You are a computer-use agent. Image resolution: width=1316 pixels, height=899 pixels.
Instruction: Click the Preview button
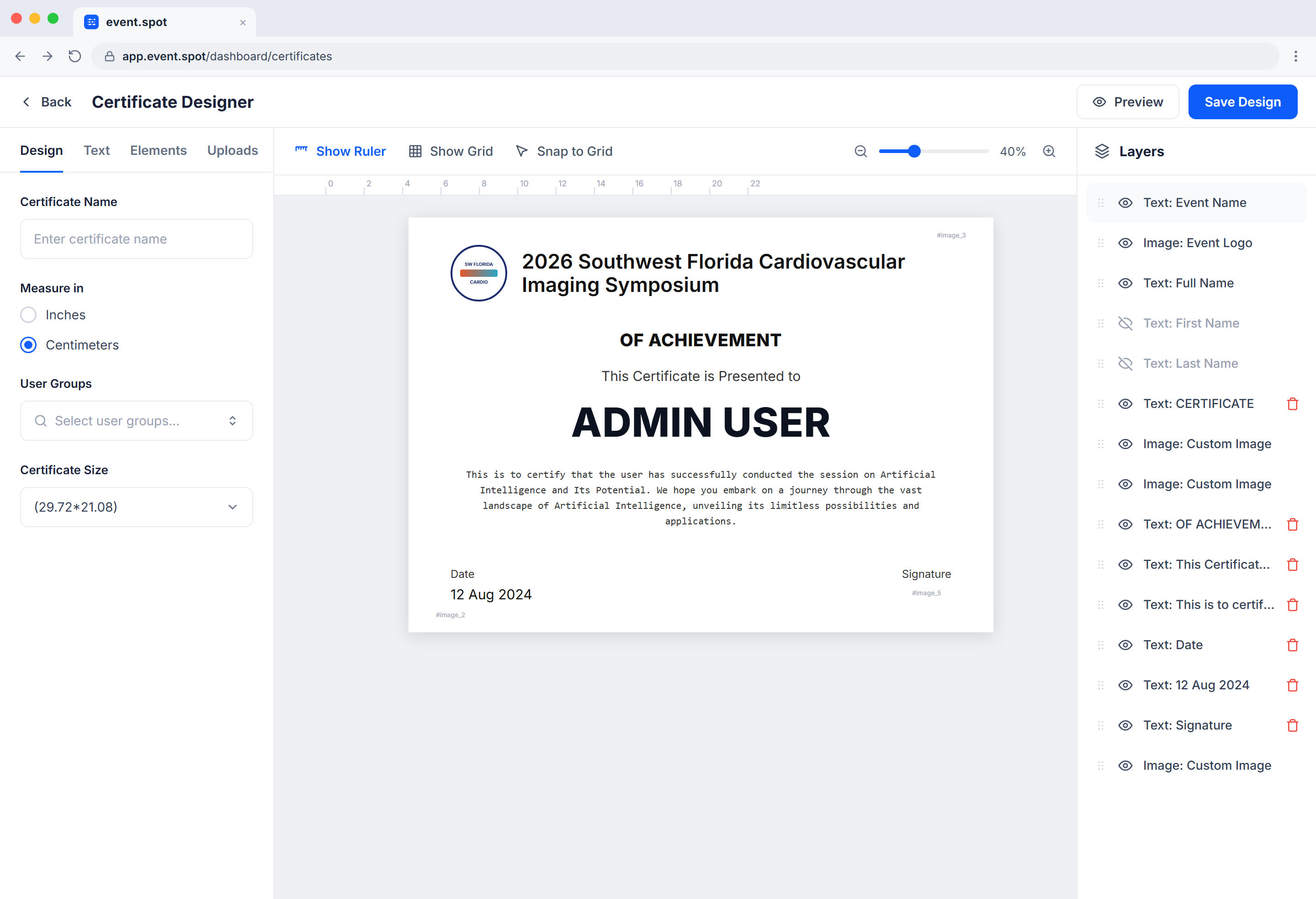1127,102
